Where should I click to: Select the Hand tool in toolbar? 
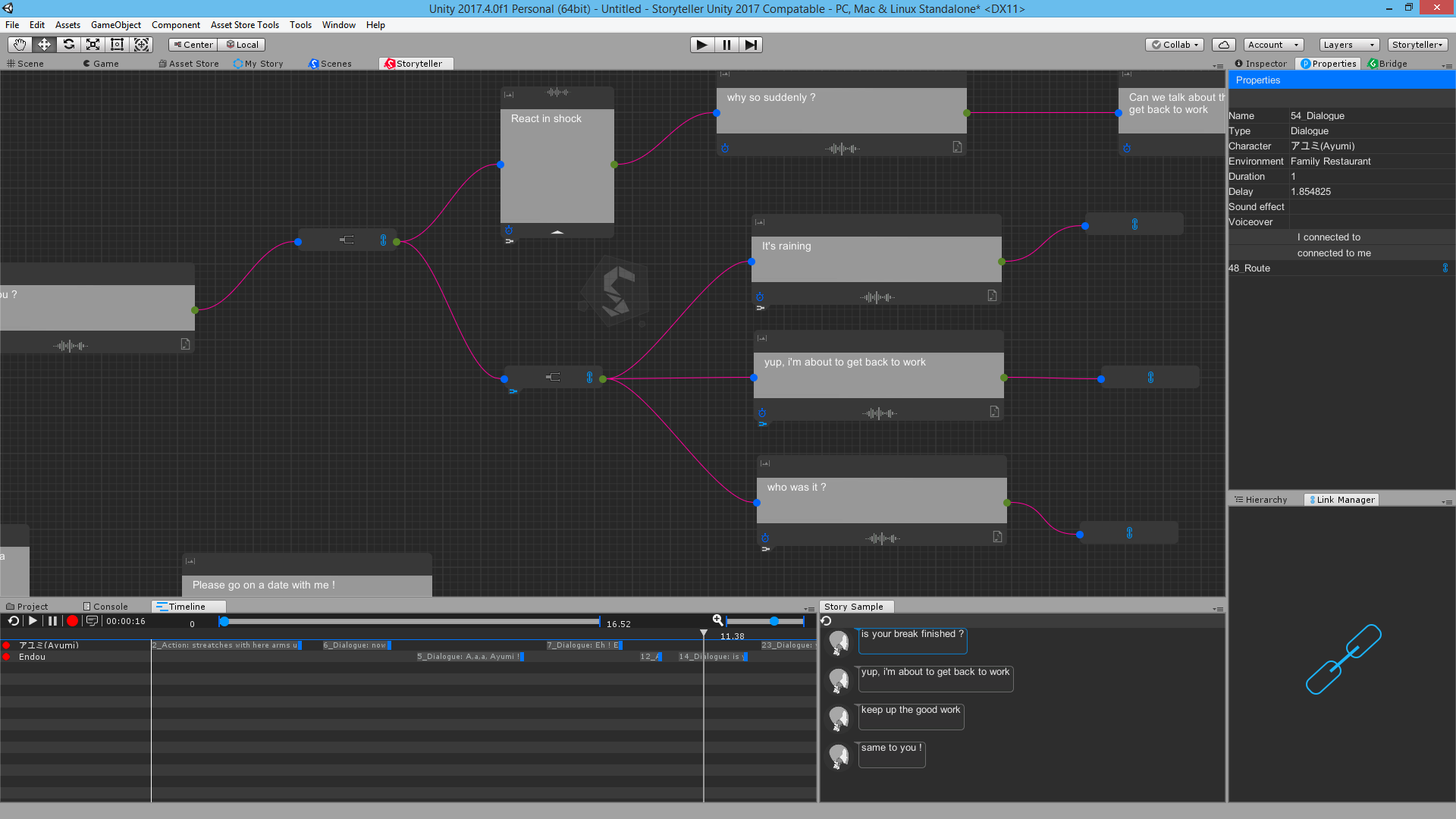[x=20, y=45]
